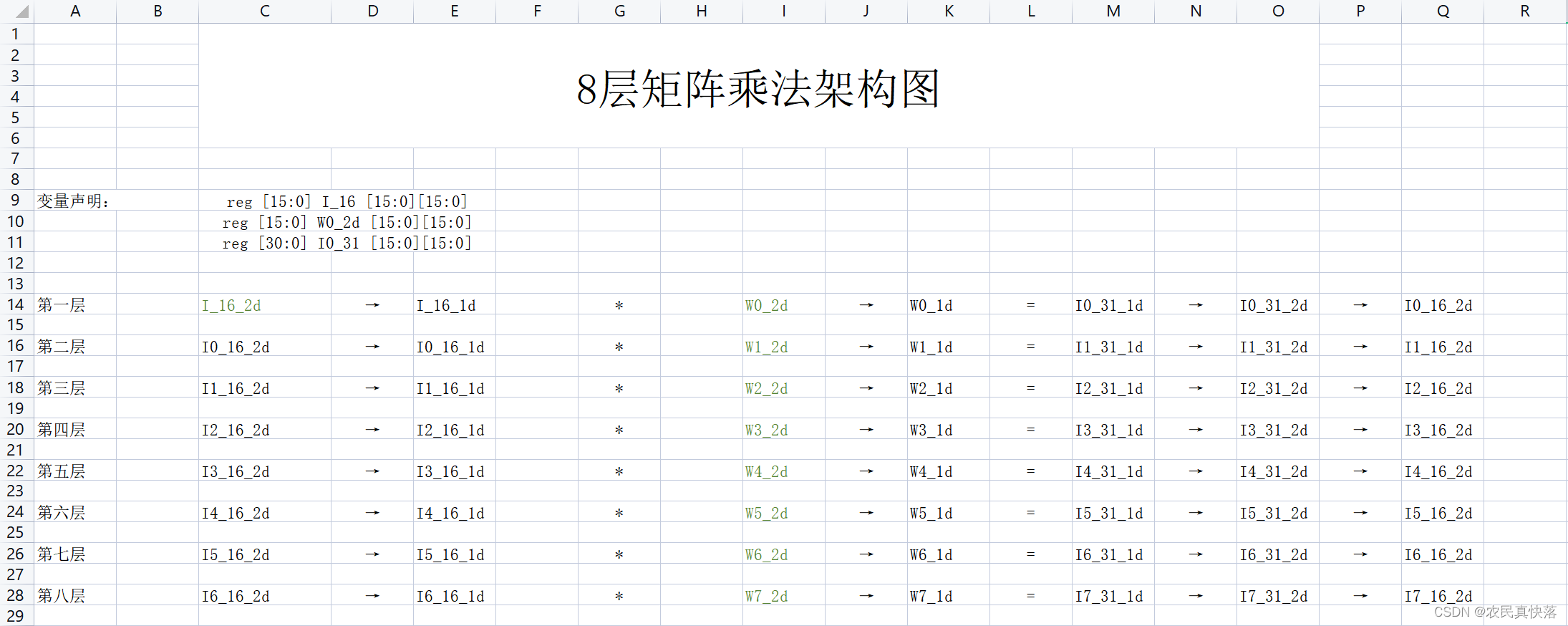This screenshot has width=1568, height=626.
Task: Select the equals sign in 第八层 row
Action: click(1030, 596)
